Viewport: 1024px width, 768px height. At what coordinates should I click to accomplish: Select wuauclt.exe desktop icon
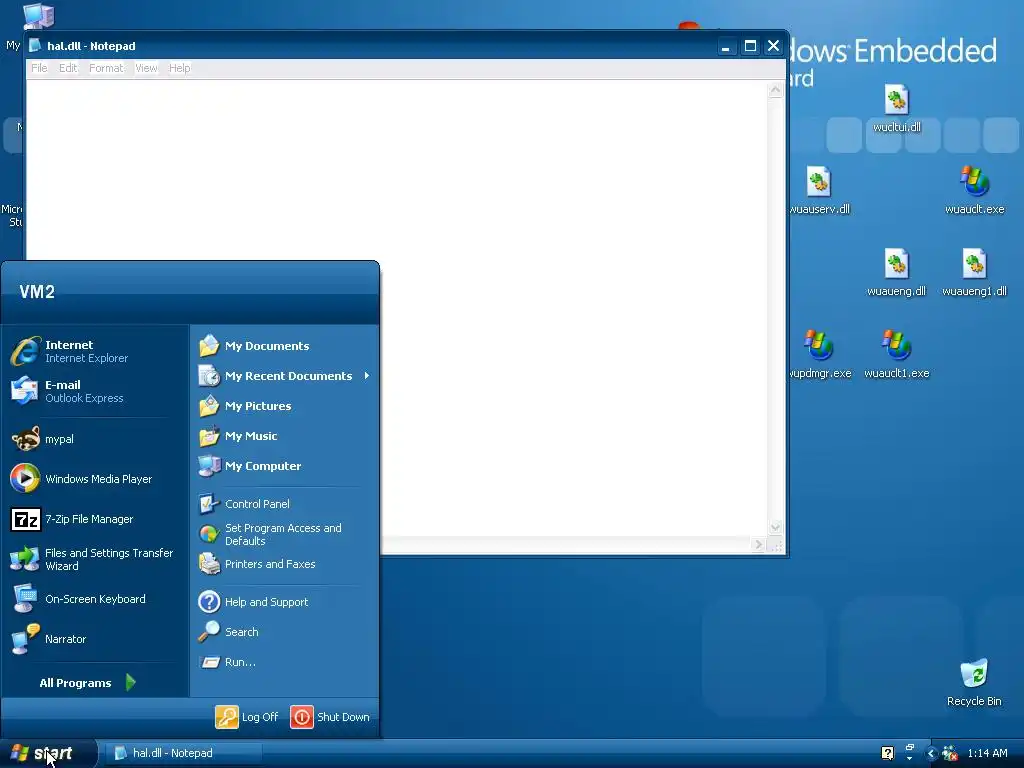[974, 191]
